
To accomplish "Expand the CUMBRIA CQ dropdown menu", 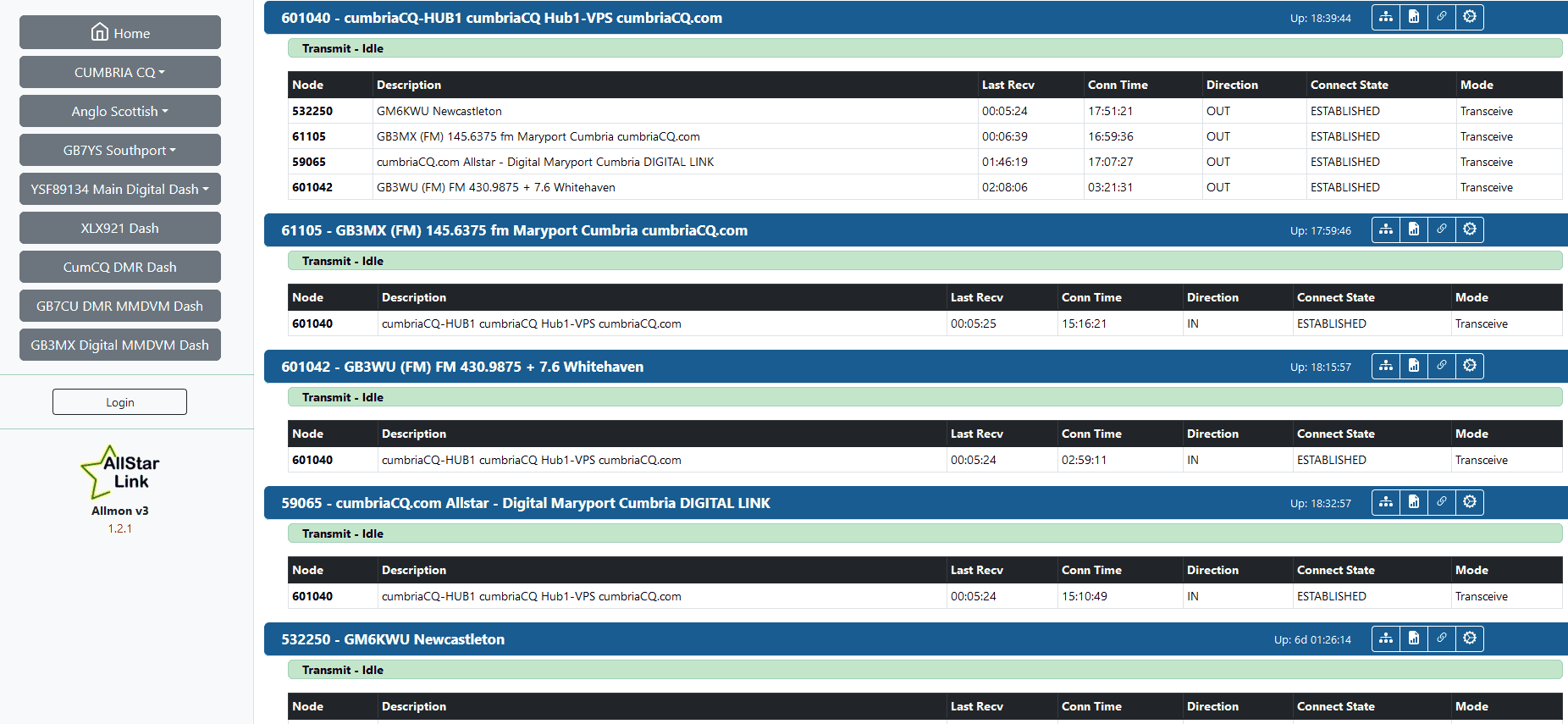I will tap(119, 73).
